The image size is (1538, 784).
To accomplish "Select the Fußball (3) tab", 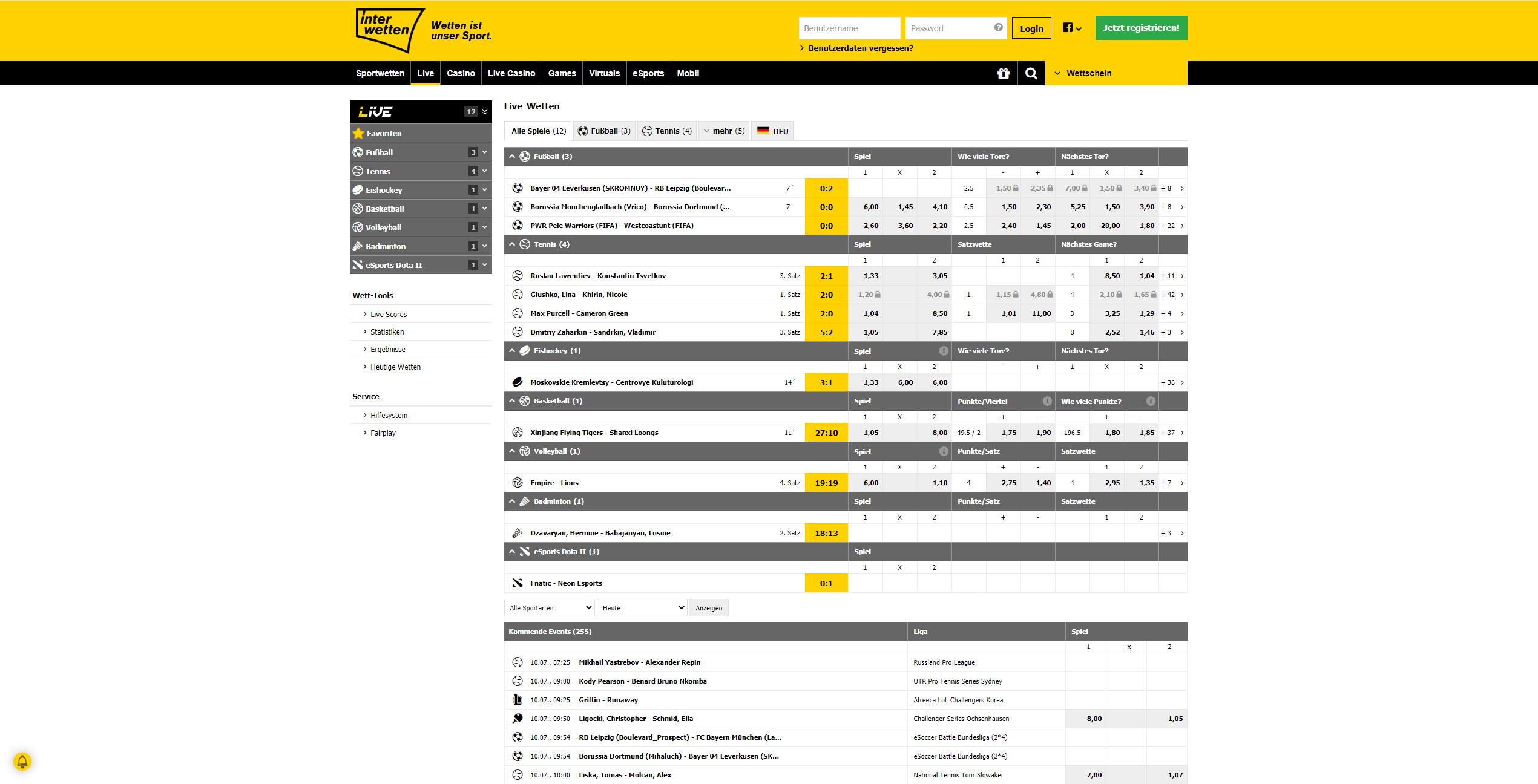I will pyautogui.click(x=604, y=131).
